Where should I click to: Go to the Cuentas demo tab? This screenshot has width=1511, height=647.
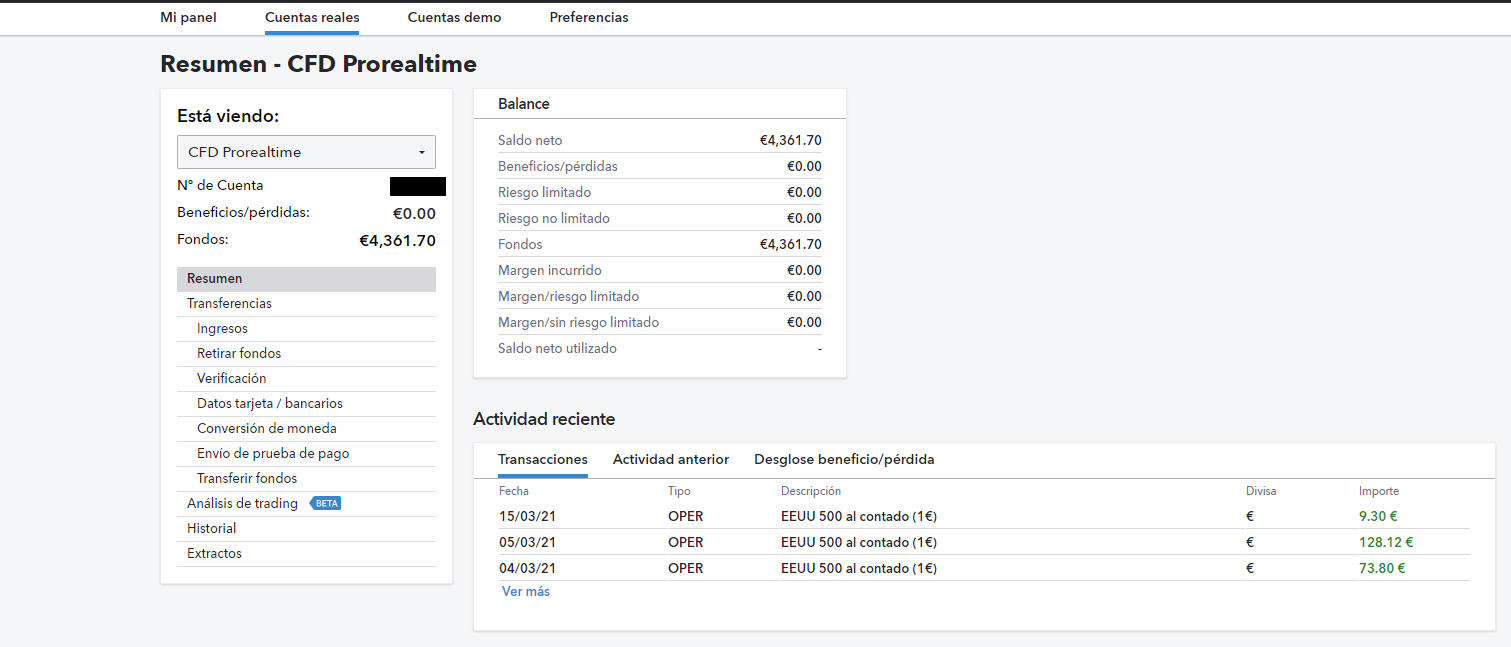tap(454, 17)
